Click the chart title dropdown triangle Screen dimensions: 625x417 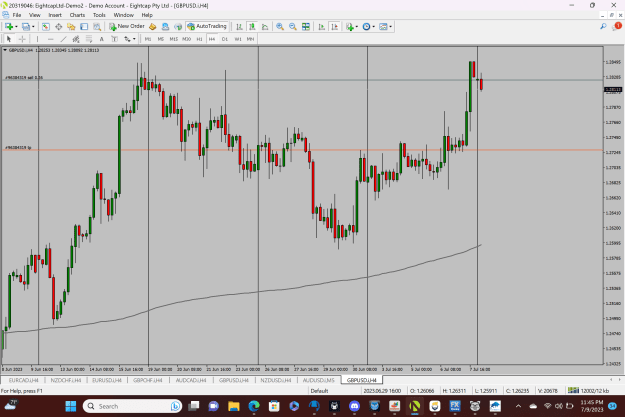[x=5, y=50]
